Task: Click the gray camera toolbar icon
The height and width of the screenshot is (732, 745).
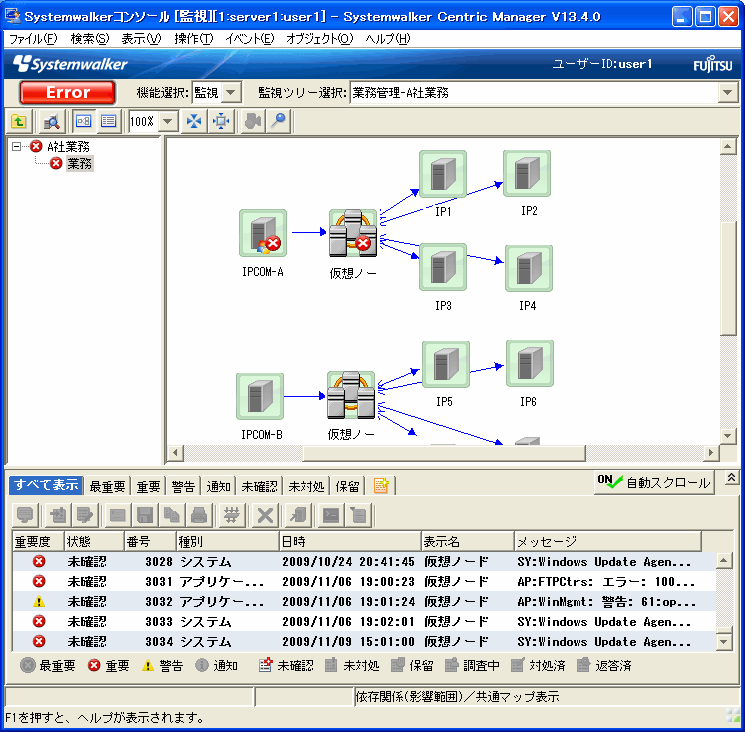Action: coord(253,122)
